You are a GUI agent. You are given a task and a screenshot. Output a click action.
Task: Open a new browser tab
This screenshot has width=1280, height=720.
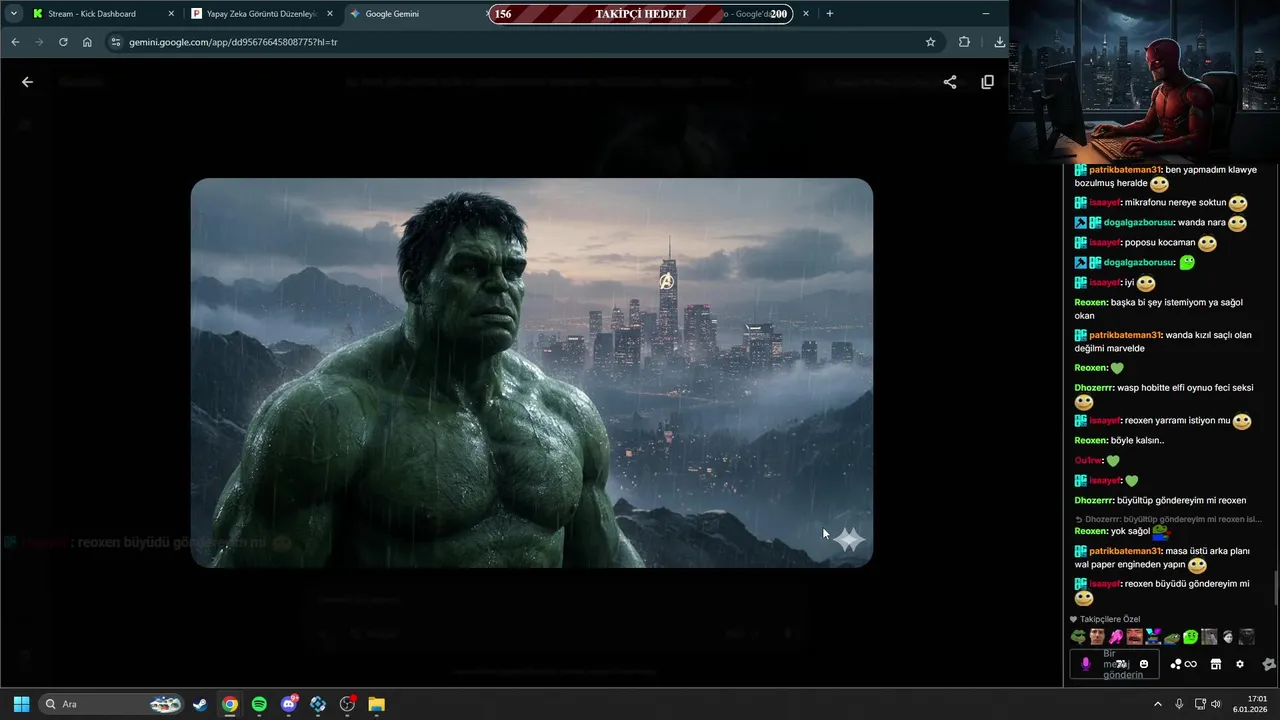(x=829, y=14)
